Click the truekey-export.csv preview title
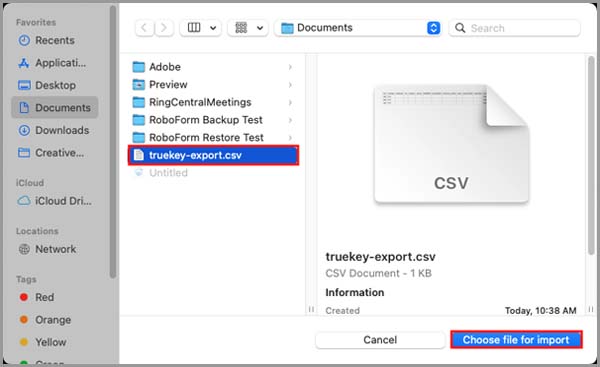Viewport: 600px width, 367px height. (380, 257)
